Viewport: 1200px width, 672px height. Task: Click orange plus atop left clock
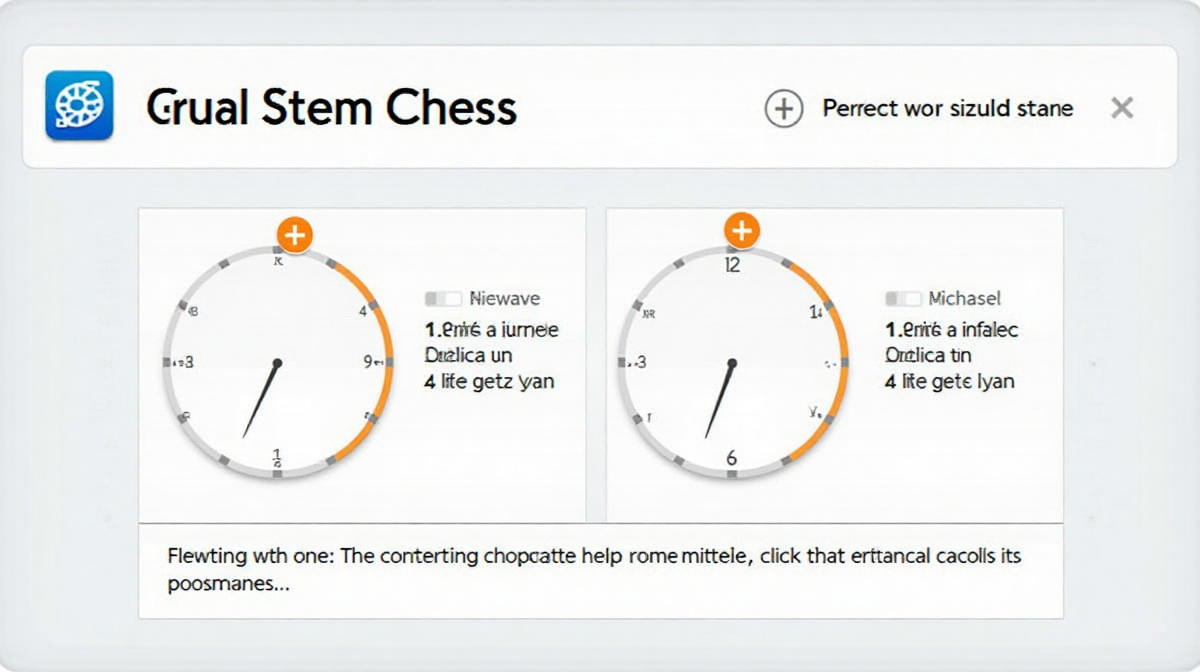(x=294, y=236)
